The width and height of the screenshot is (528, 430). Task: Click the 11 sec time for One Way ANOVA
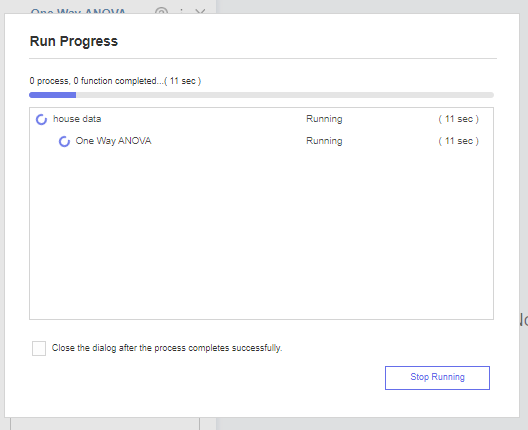(x=458, y=141)
